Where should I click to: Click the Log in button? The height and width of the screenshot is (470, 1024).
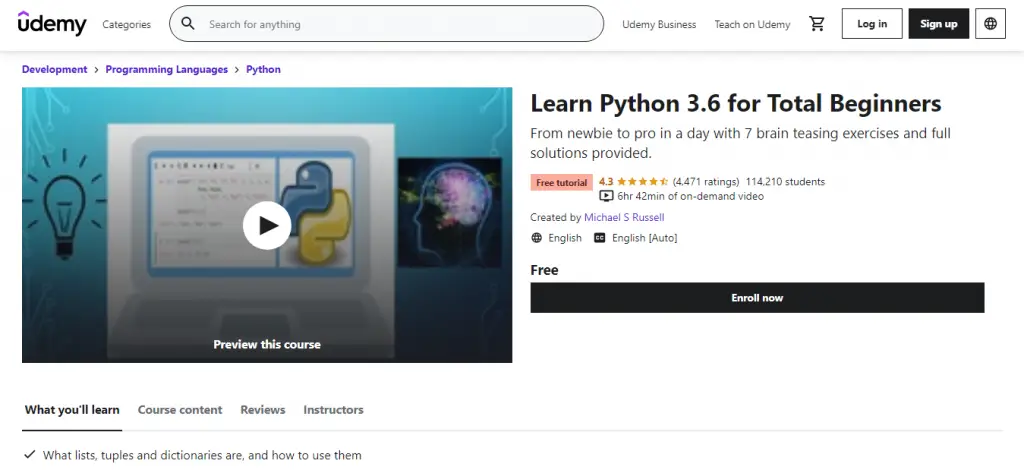tap(872, 24)
